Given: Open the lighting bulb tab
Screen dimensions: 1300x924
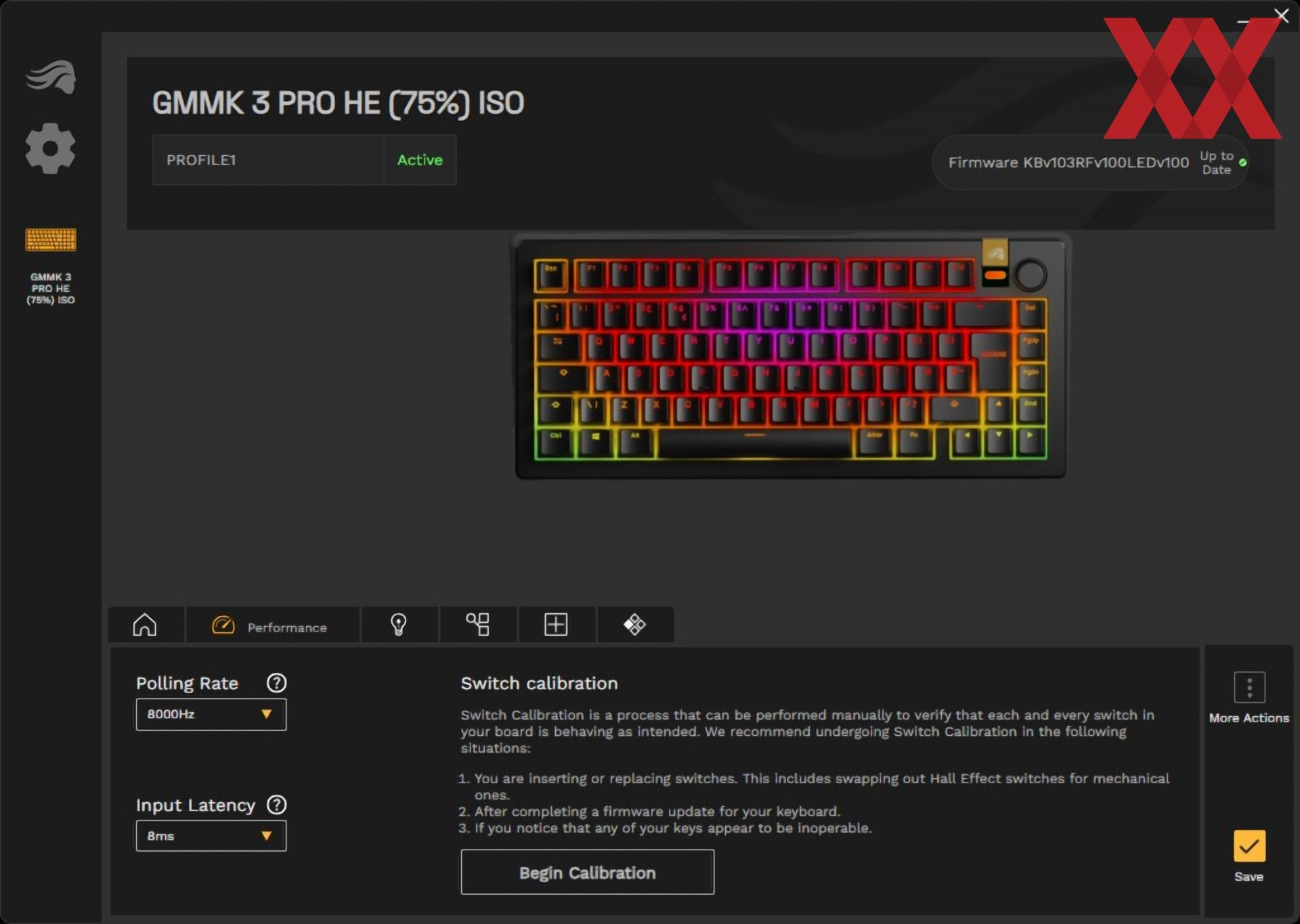Looking at the screenshot, I should pos(399,624).
